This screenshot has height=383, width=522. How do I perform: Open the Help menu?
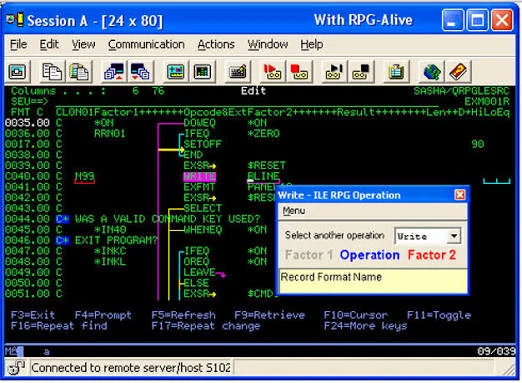[x=312, y=44]
